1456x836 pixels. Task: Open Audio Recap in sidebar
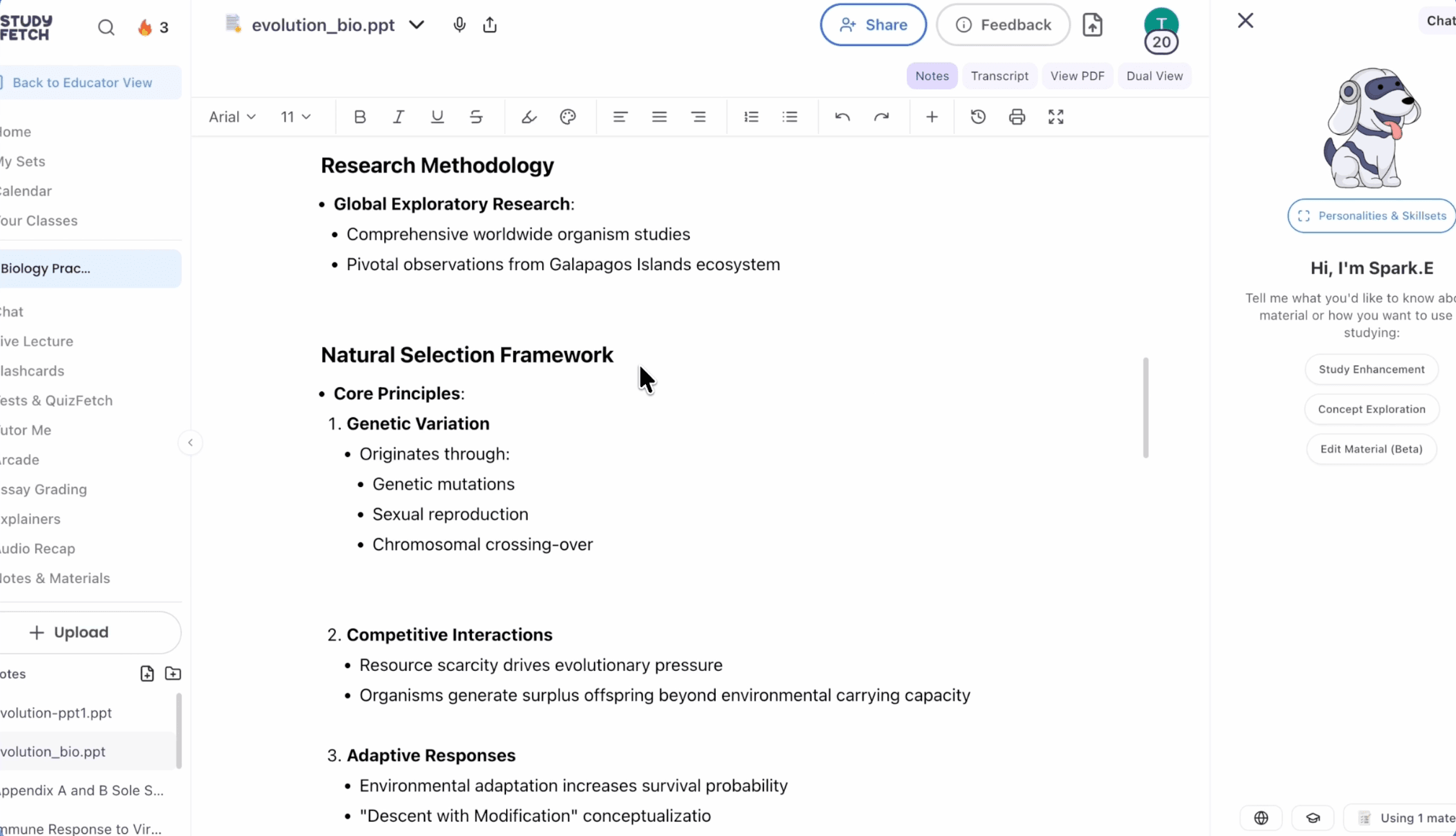coord(37,548)
